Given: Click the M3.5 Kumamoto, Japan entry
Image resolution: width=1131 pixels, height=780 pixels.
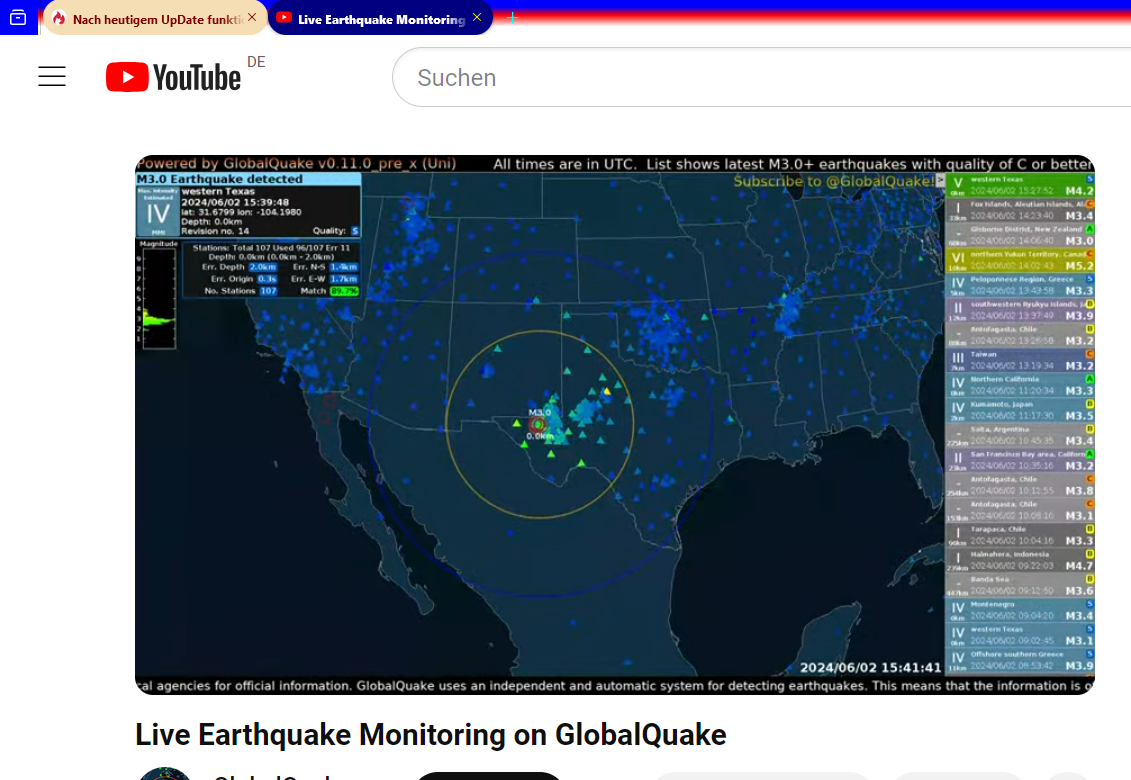Looking at the screenshot, I should click(1020, 411).
